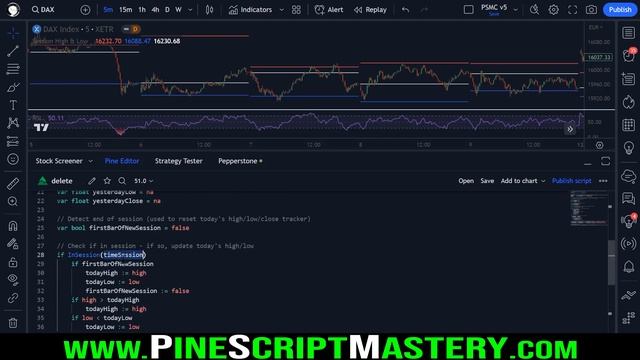Switch to the Pine Editor tab

[x=122, y=161]
